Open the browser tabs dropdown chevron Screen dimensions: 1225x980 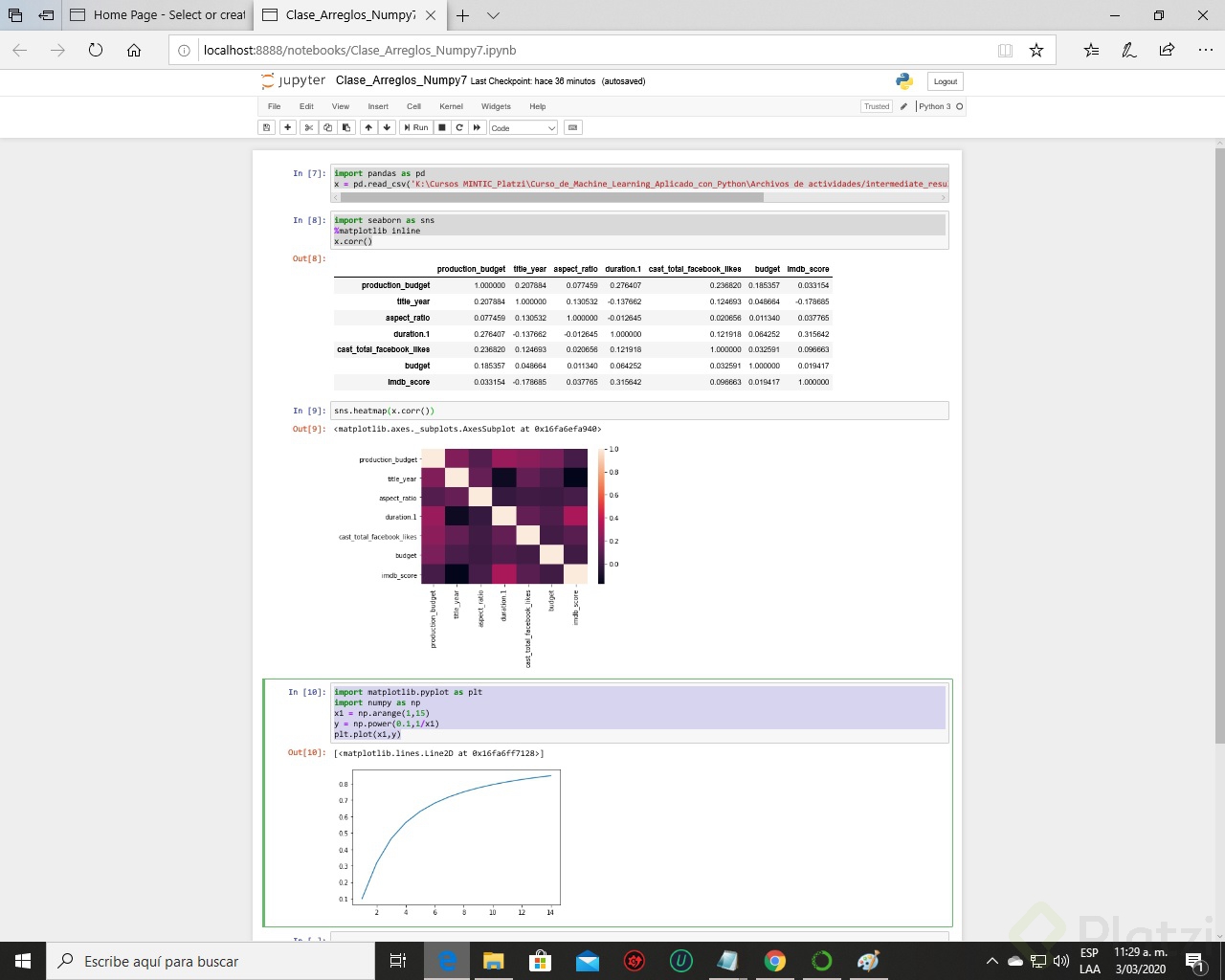[x=491, y=15]
